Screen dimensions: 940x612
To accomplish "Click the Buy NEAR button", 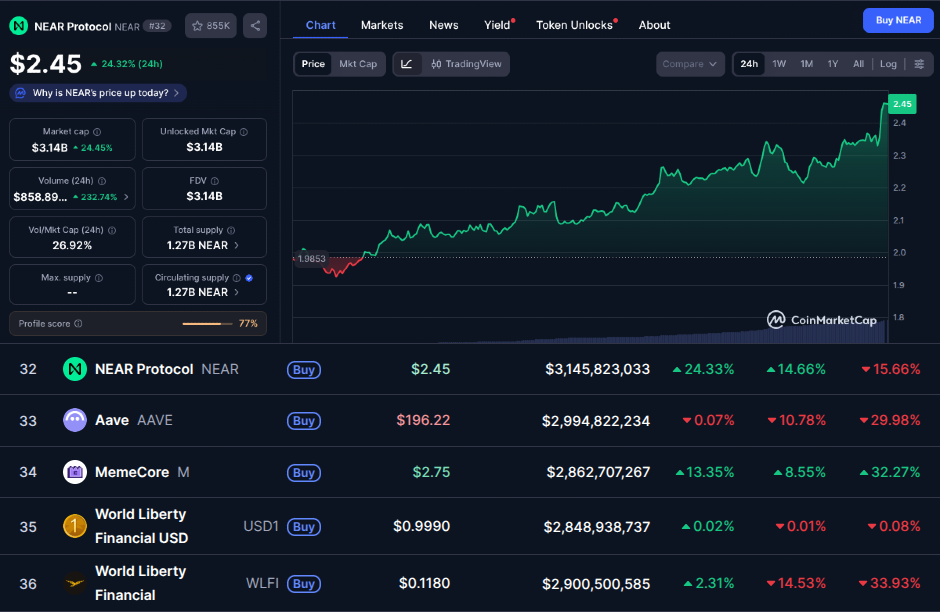I will pos(897,20).
